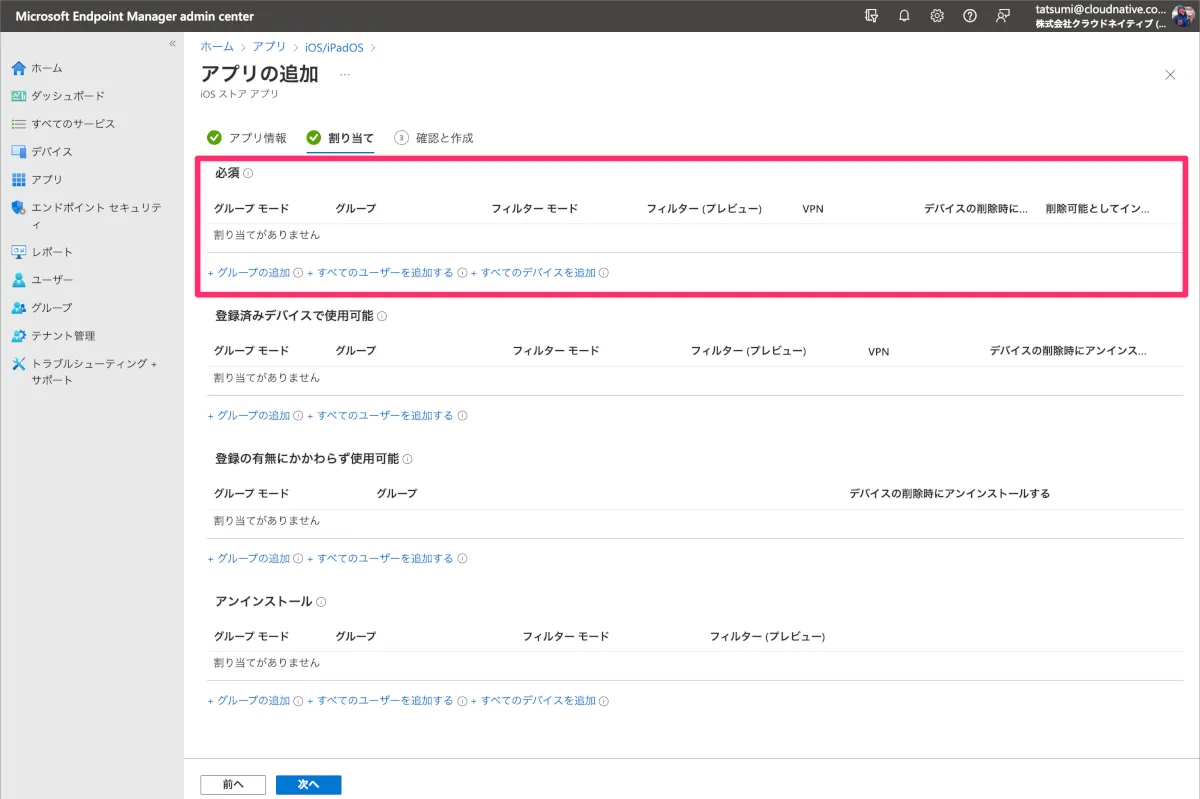Click the notifications bell icon

(904, 16)
